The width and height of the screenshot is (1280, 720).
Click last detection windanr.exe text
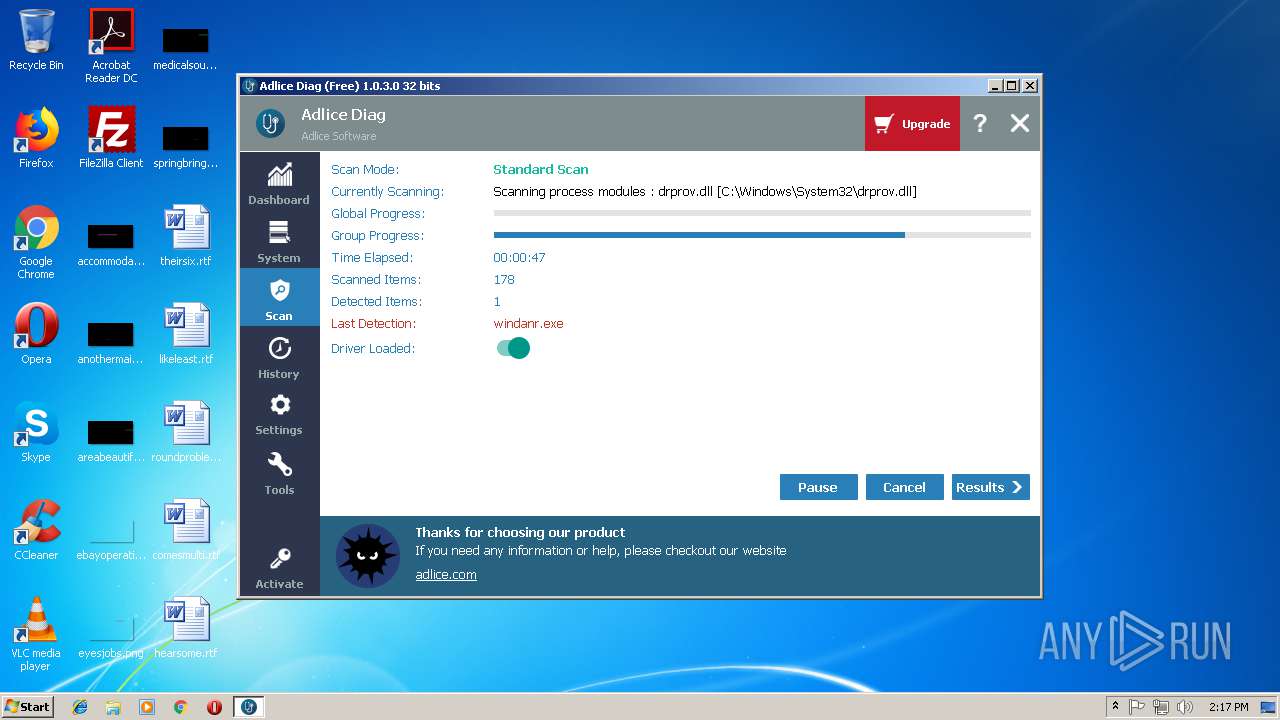point(528,324)
